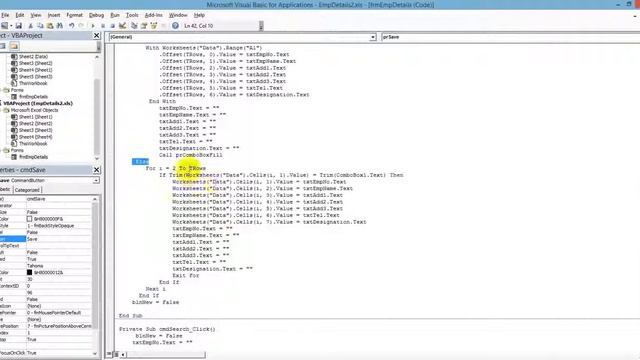This screenshot has height=360, width=640.
Task: Run the macro with the play icon
Action: [93, 26]
